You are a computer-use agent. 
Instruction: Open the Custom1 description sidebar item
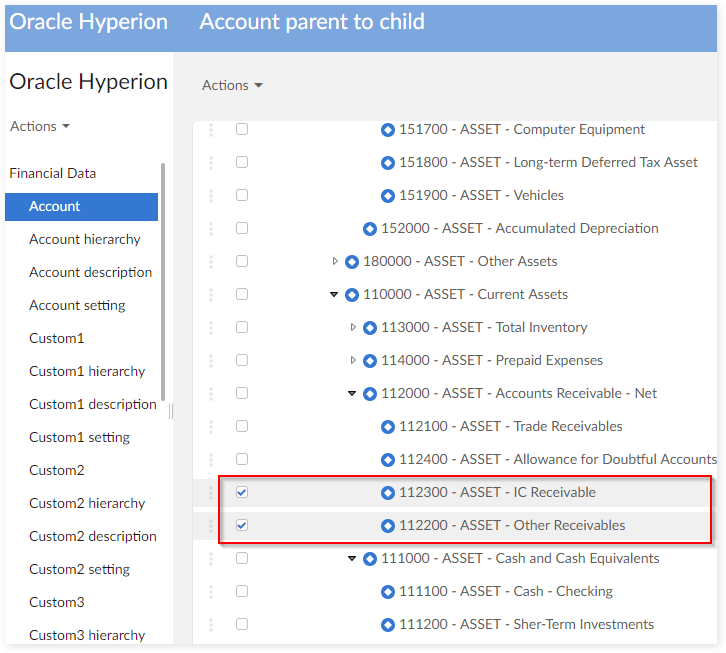point(92,404)
